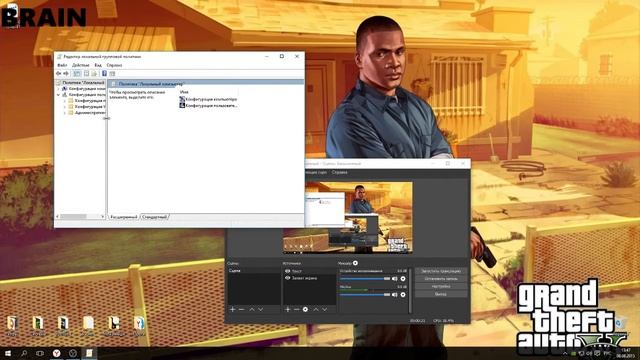Viewport: 640px width, 360px height.
Task: Expand the Административные шаблоны subfolder
Action: (64, 113)
